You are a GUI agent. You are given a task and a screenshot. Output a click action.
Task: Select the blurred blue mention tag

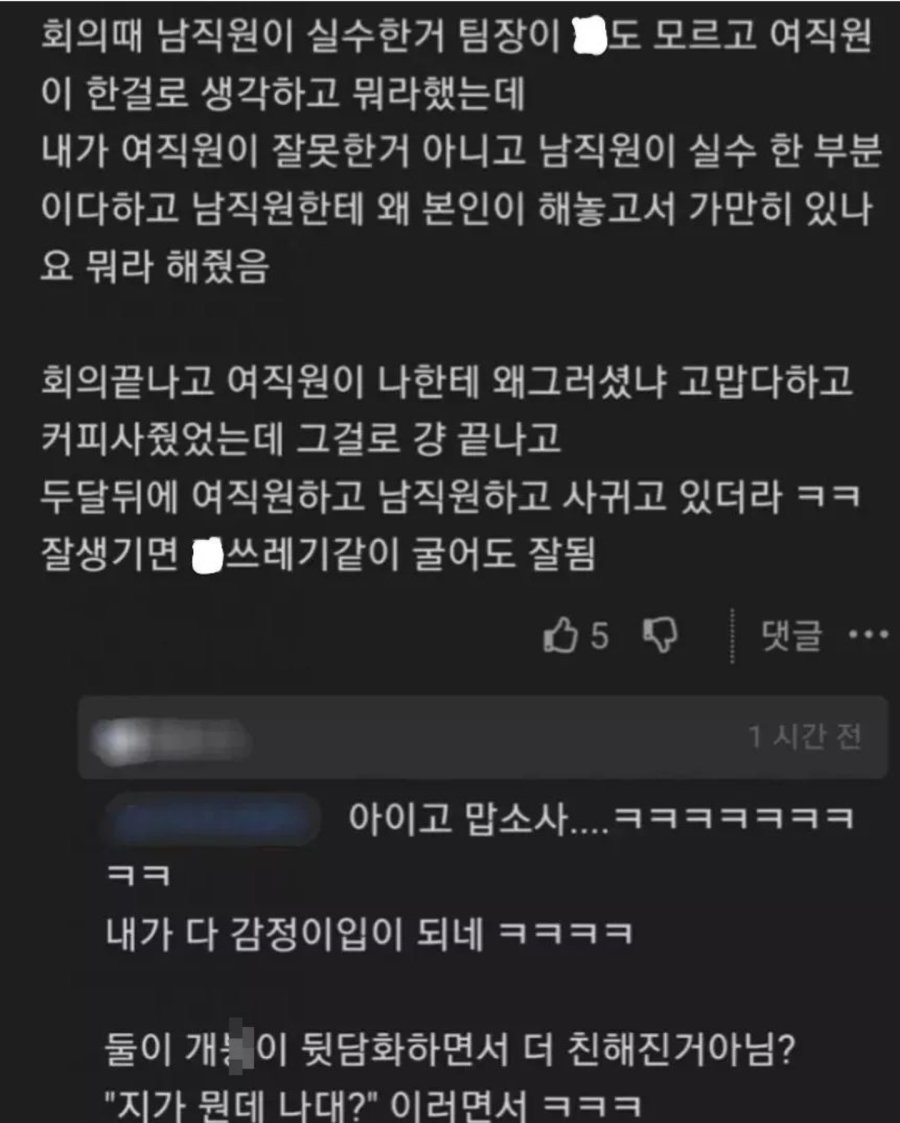pyautogui.click(x=213, y=819)
